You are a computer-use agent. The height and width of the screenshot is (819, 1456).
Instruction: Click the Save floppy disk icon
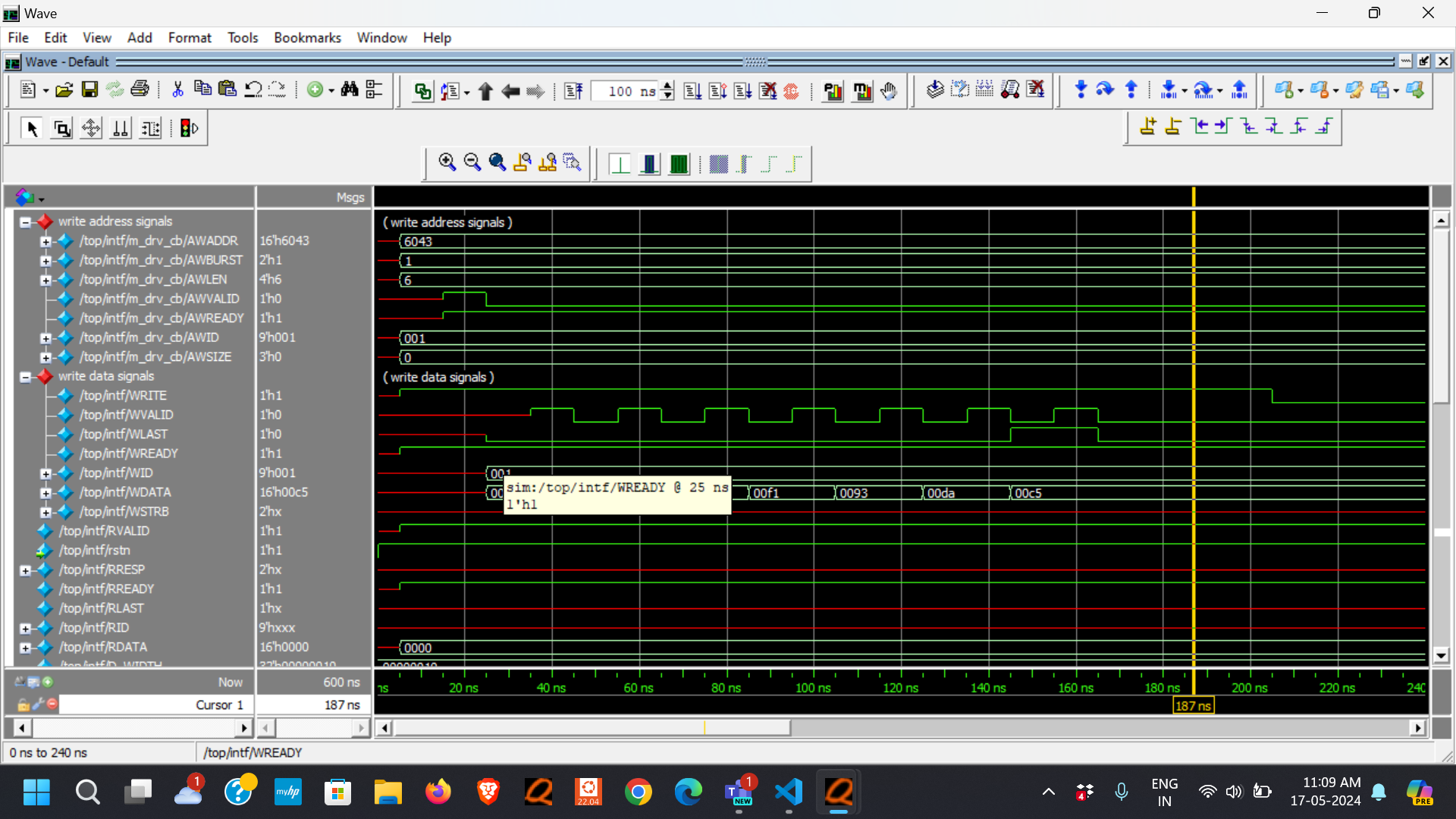point(89,90)
